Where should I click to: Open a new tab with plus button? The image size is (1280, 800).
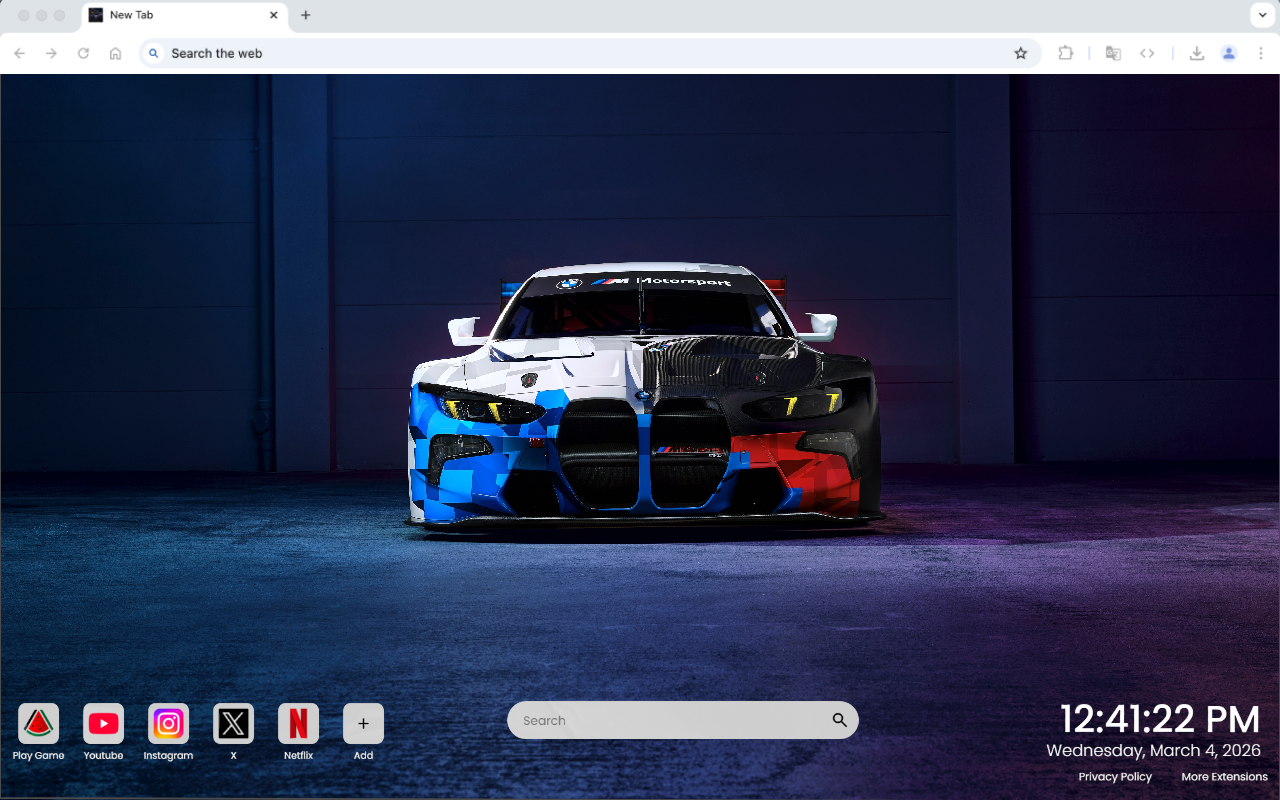[x=306, y=15]
